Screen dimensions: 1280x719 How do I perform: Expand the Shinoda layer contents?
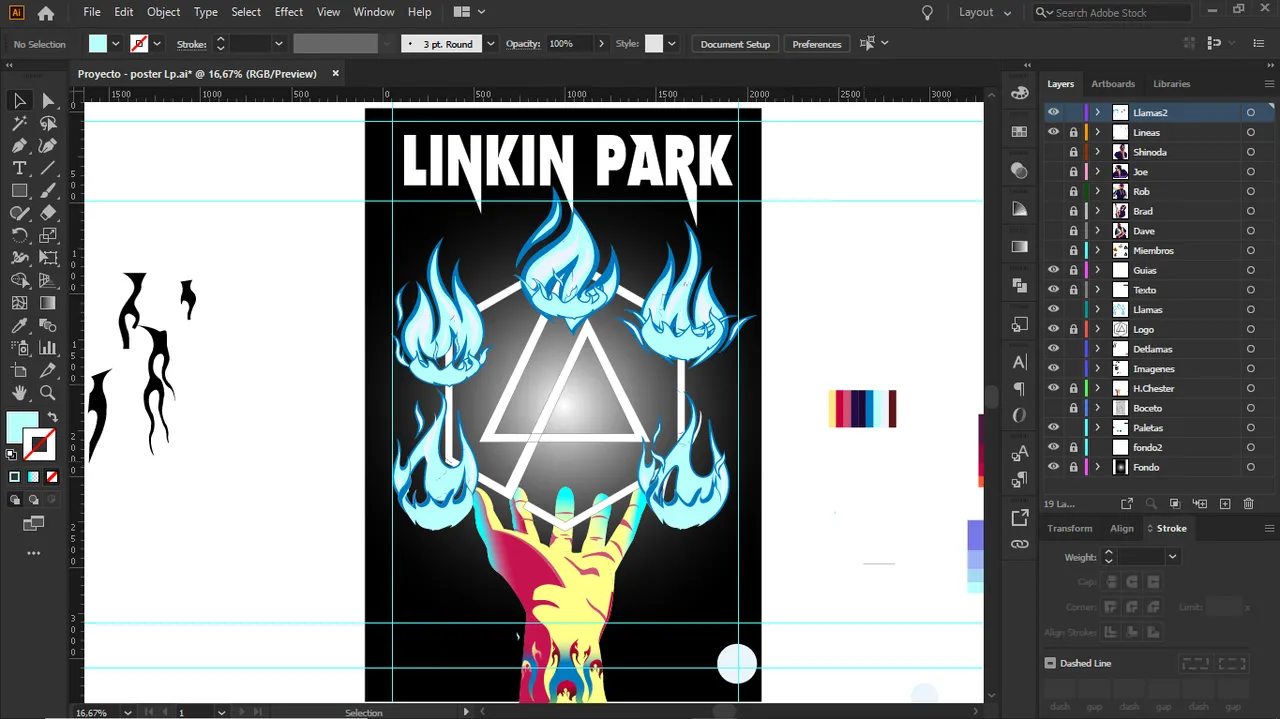coord(1097,152)
